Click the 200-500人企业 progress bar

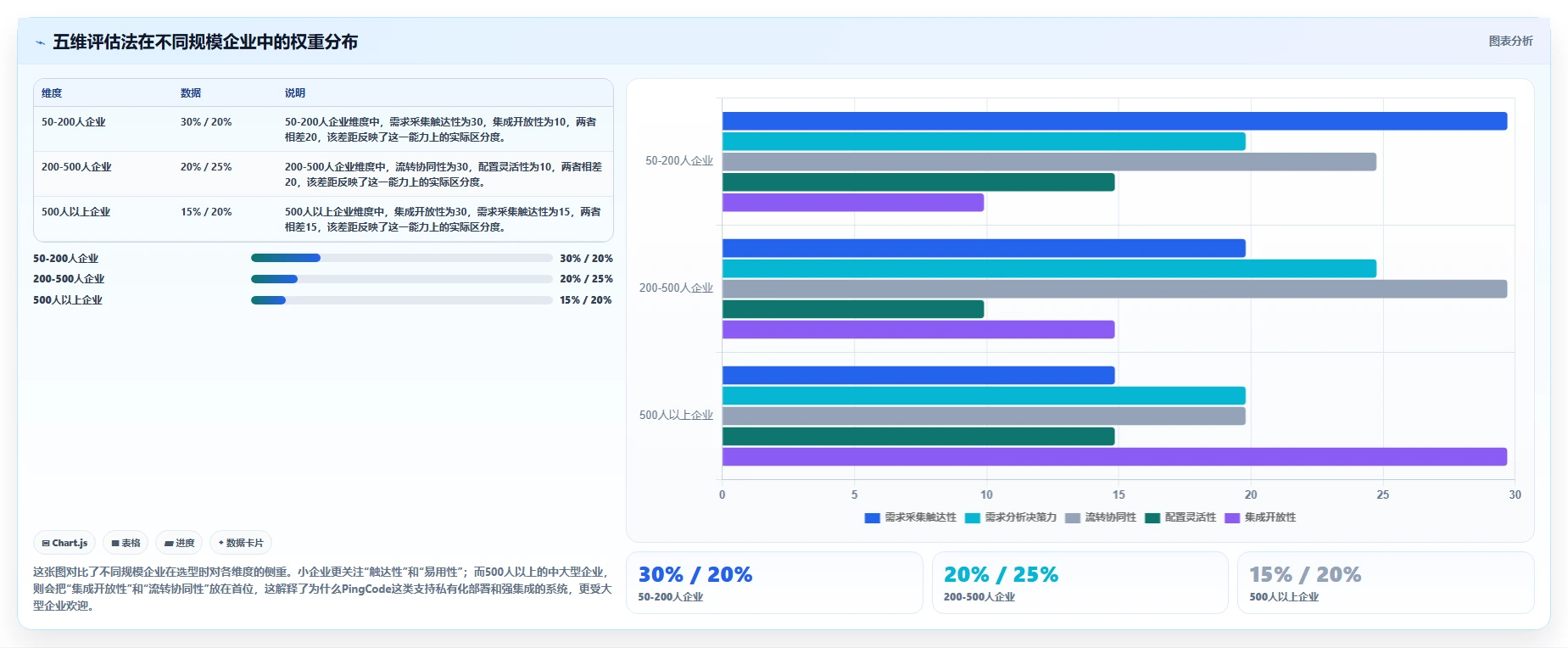point(401,279)
